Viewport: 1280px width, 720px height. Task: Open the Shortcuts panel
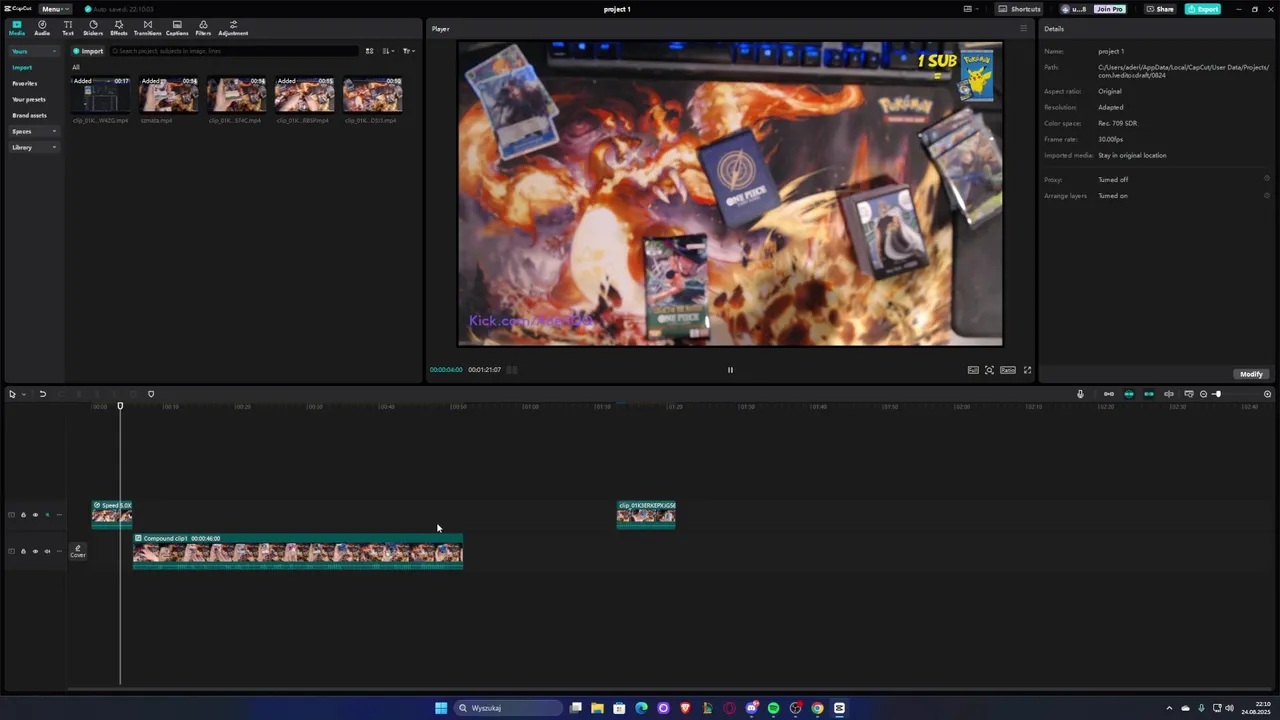[1020, 9]
